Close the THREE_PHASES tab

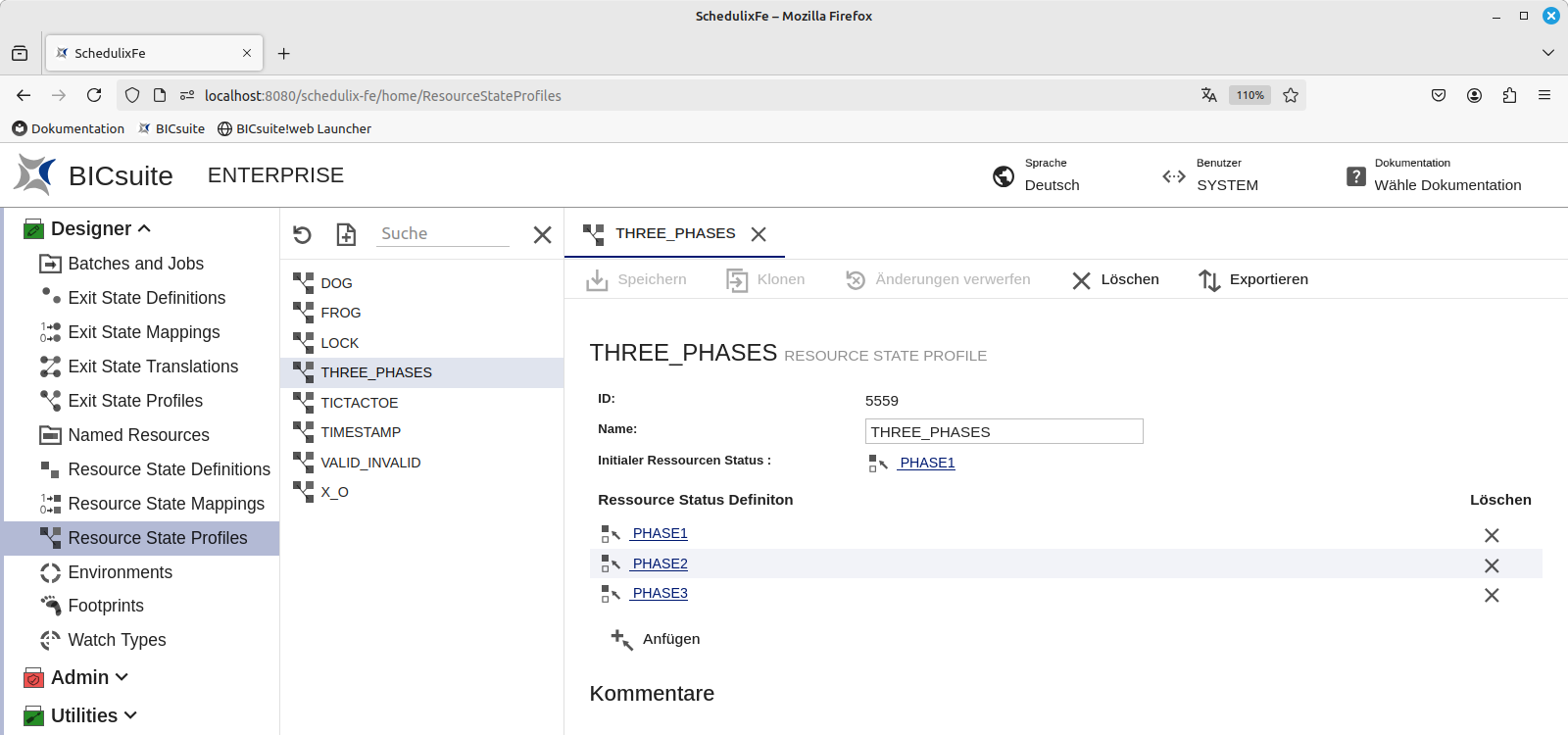click(759, 234)
